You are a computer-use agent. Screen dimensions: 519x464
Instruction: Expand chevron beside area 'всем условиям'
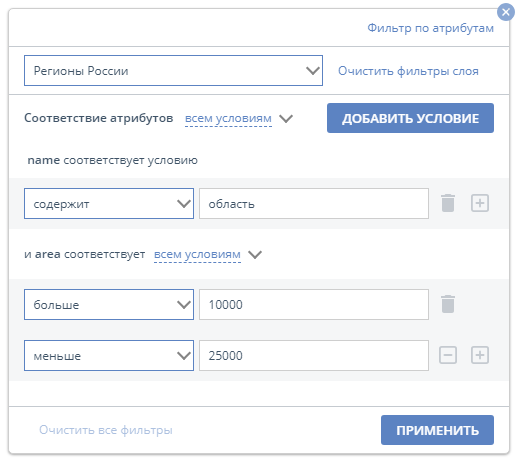tap(255, 255)
